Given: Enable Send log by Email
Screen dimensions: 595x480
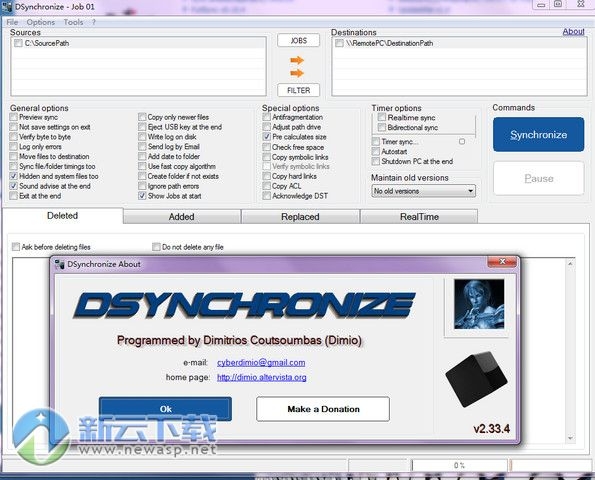Looking at the screenshot, I should point(142,146).
